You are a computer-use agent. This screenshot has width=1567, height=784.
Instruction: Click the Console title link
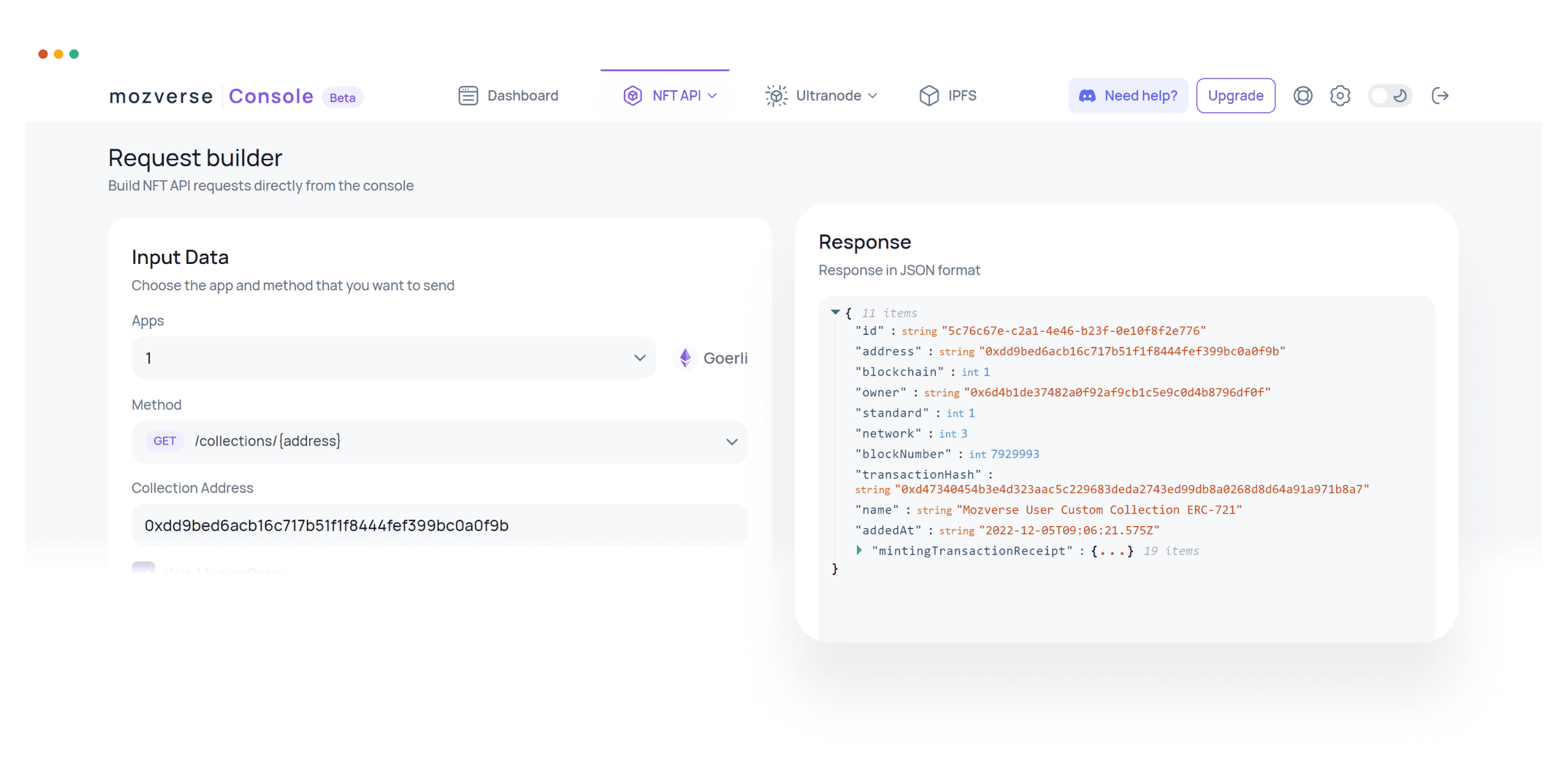tap(271, 96)
